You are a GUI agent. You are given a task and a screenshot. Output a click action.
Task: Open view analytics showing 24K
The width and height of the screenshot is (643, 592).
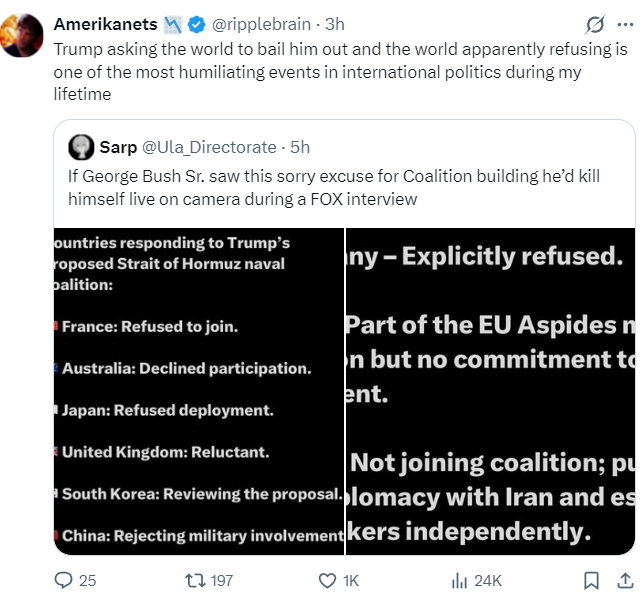(461, 580)
